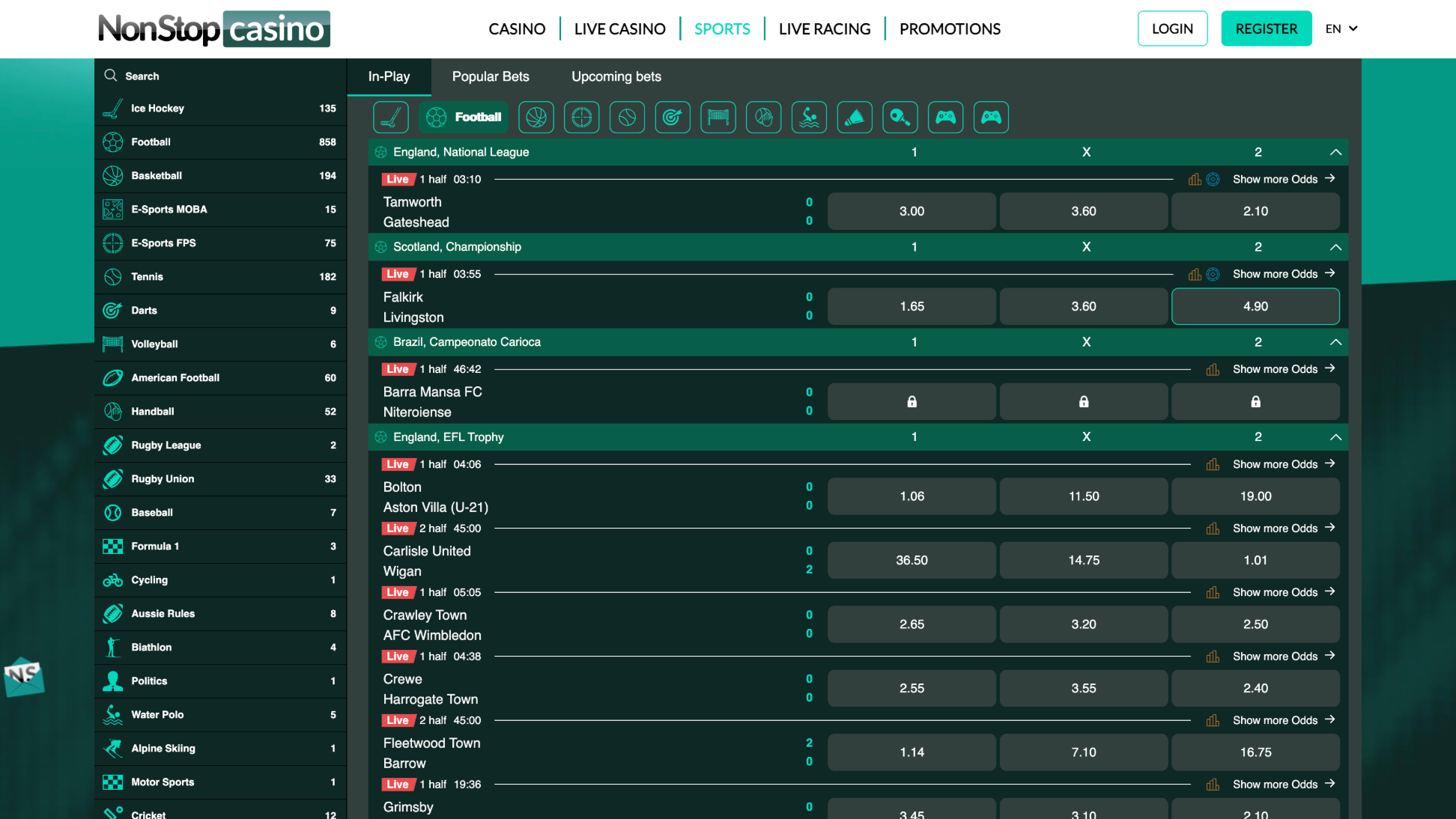Open match statistics icon for Tamworth vs Gateshead
The width and height of the screenshot is (1456, 819).
[1194, 179]
